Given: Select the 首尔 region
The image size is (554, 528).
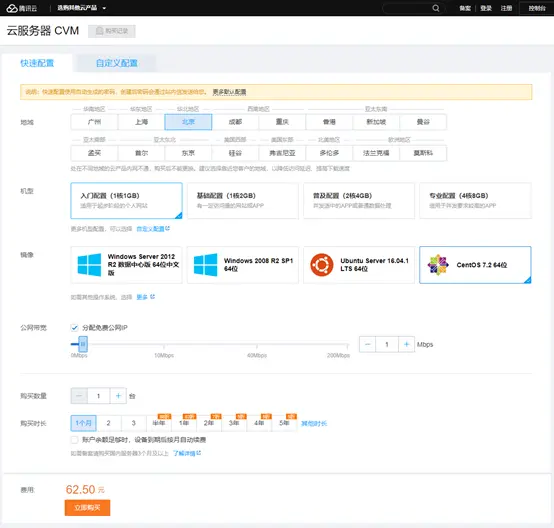Looking at the screenshot, I should click(x=141, y=153).
